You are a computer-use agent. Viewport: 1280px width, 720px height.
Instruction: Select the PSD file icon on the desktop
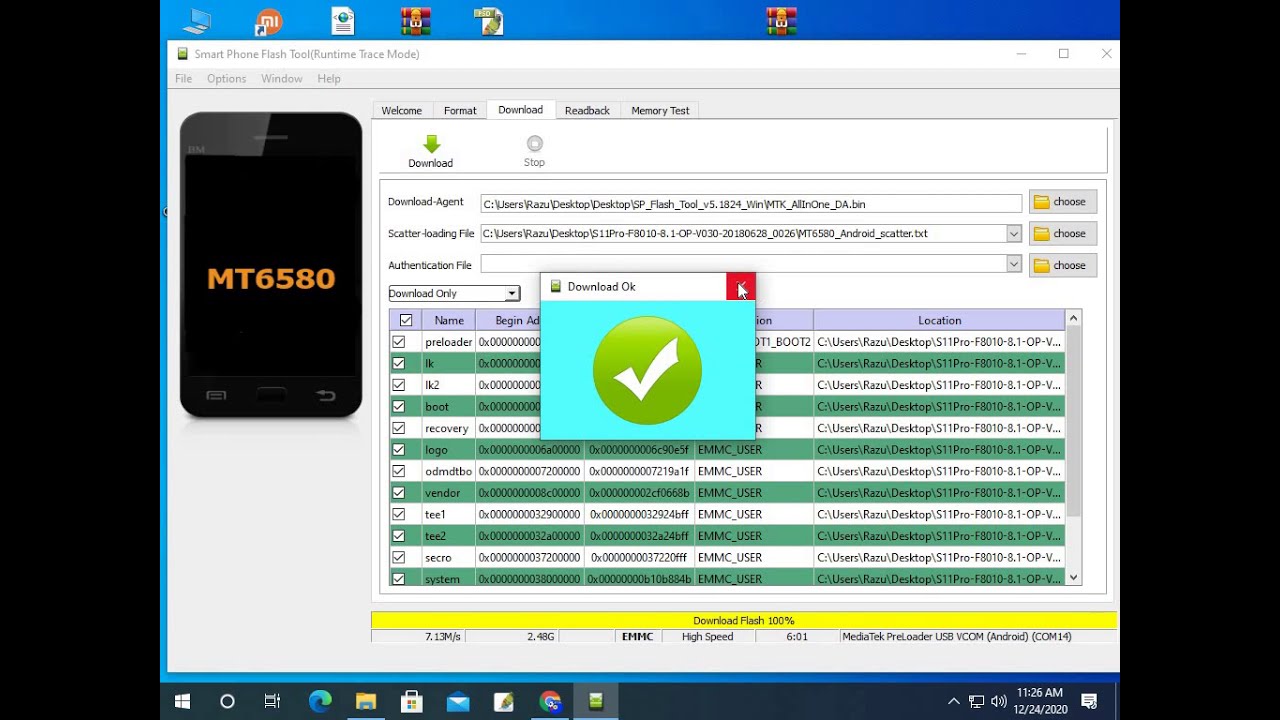(489, 21)
